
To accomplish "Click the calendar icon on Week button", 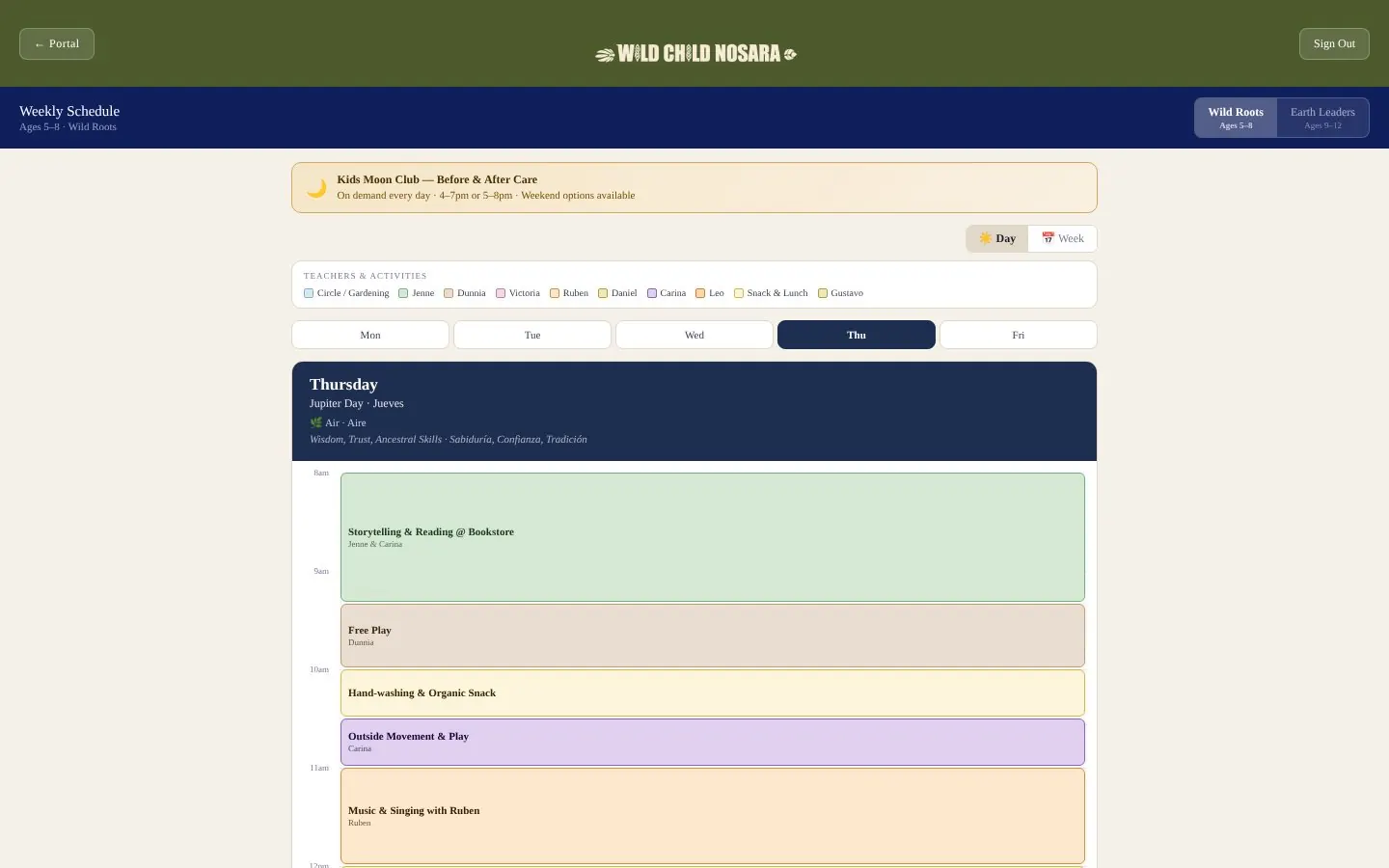I will [x=1048, y=238].
